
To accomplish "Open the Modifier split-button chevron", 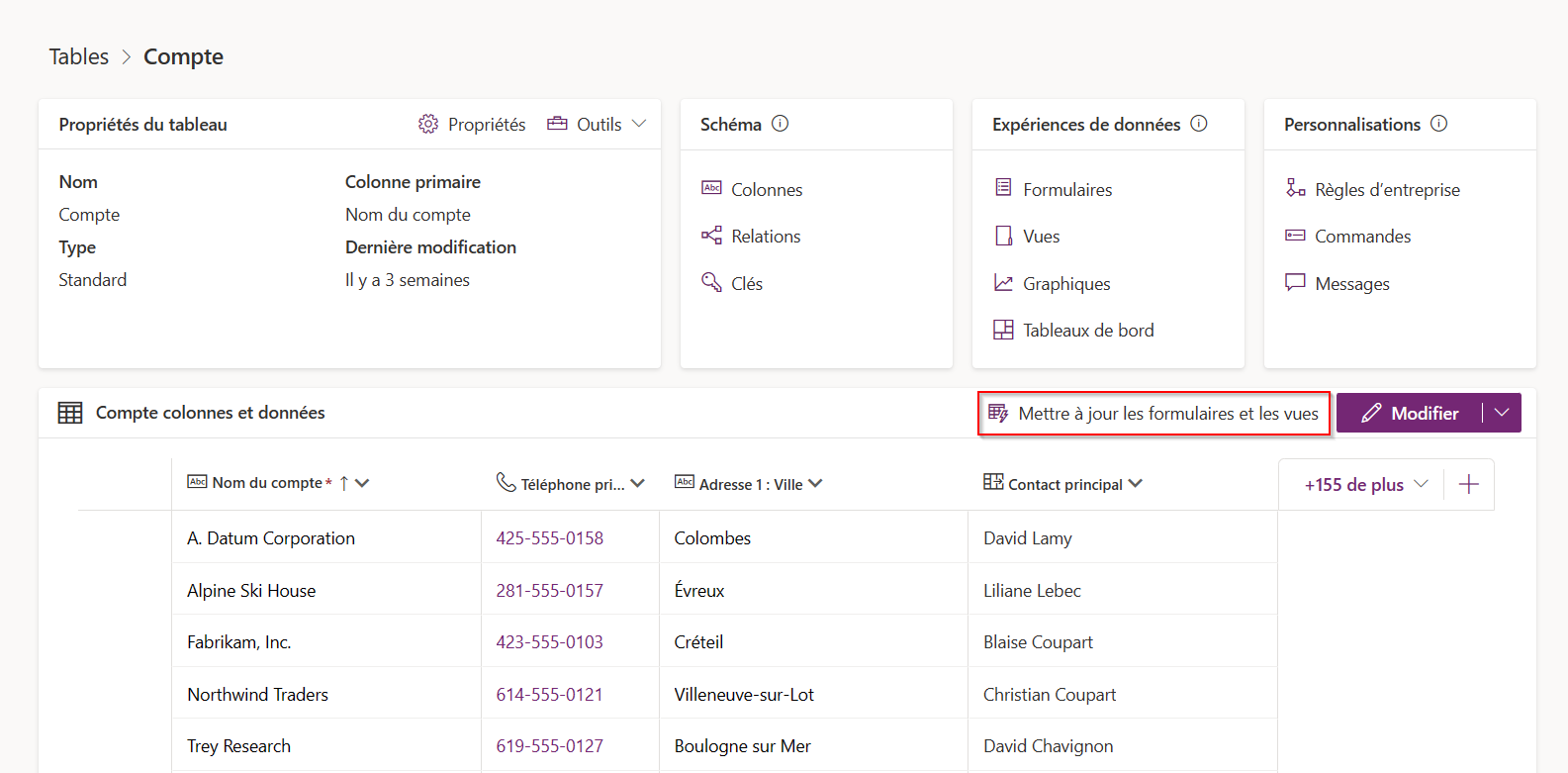I will point(1502,413).
